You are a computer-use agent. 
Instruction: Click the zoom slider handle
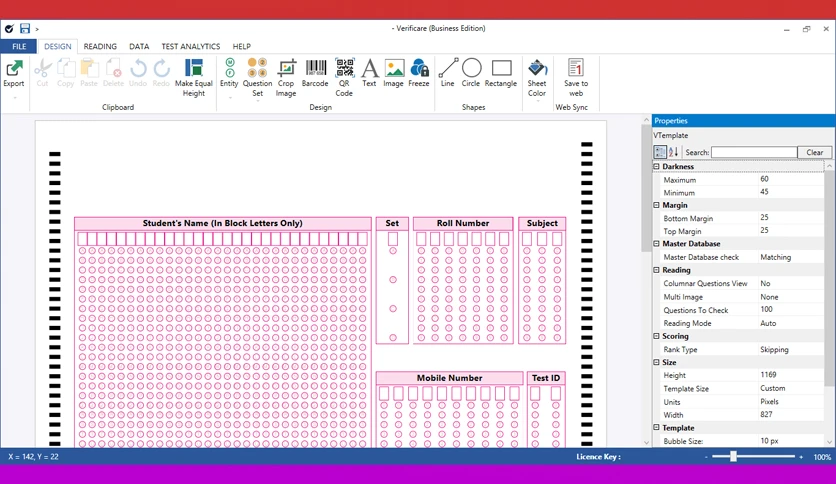coord(733,456)
